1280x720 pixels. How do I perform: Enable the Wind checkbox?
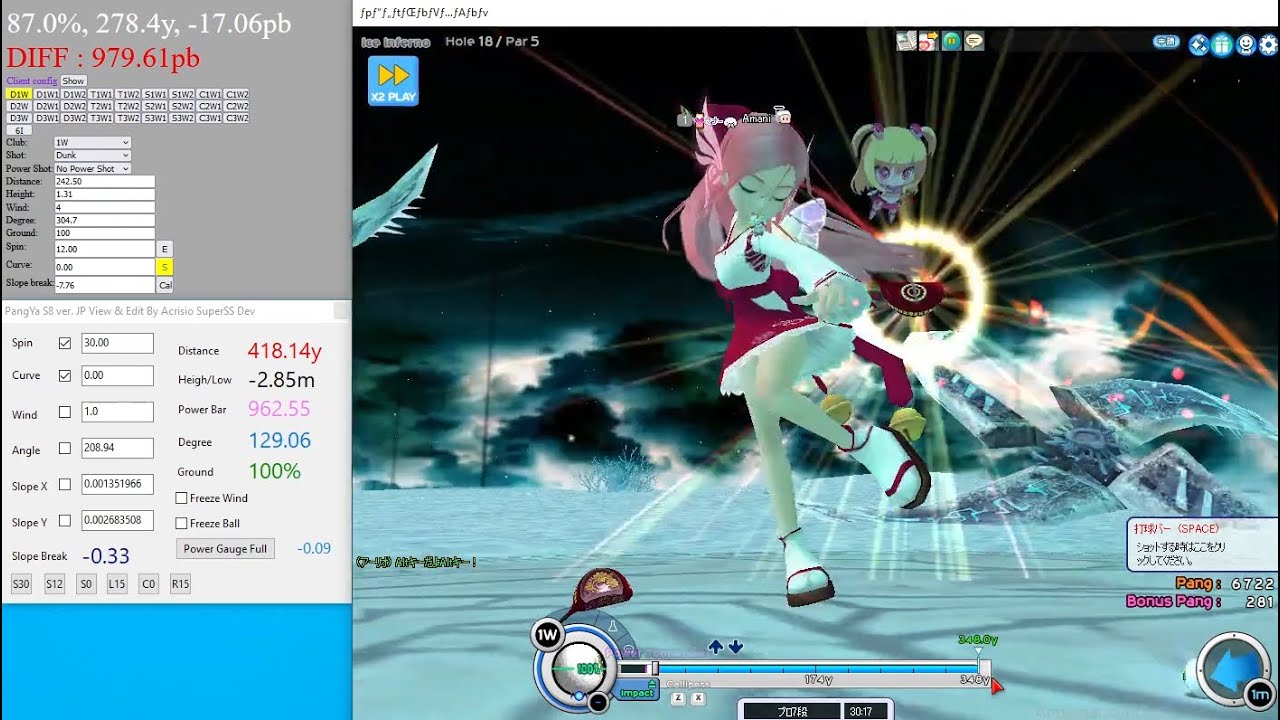65,412
